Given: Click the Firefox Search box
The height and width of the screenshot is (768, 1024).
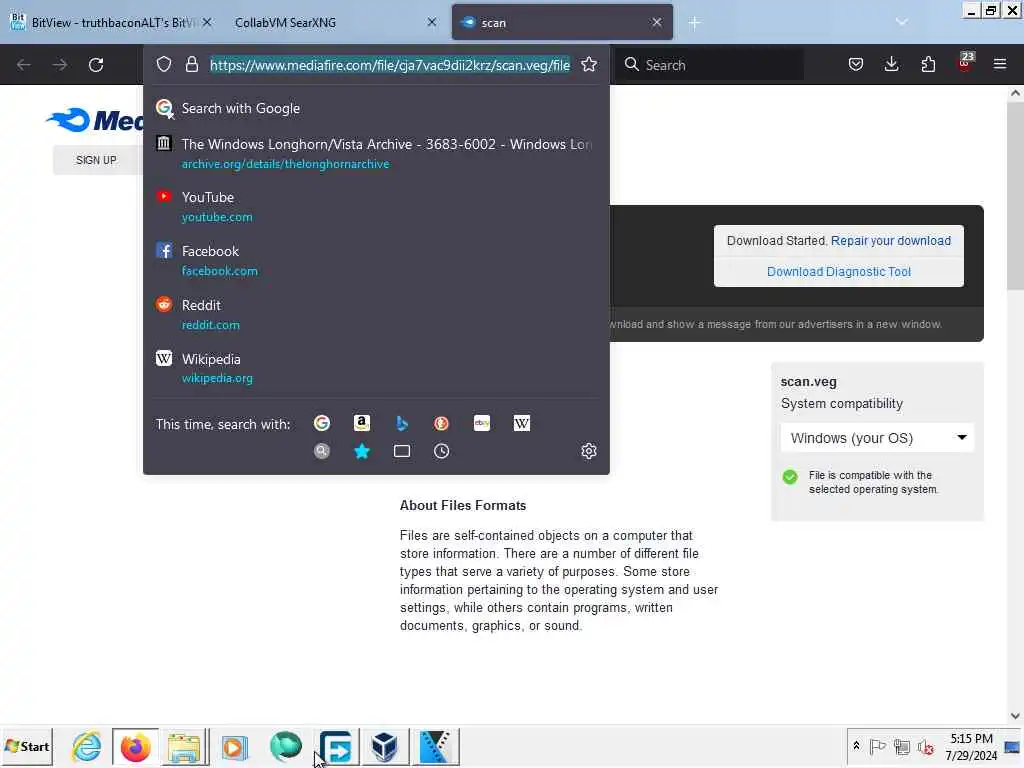Looking at the screenshot, I should click(x=709, y=64).
